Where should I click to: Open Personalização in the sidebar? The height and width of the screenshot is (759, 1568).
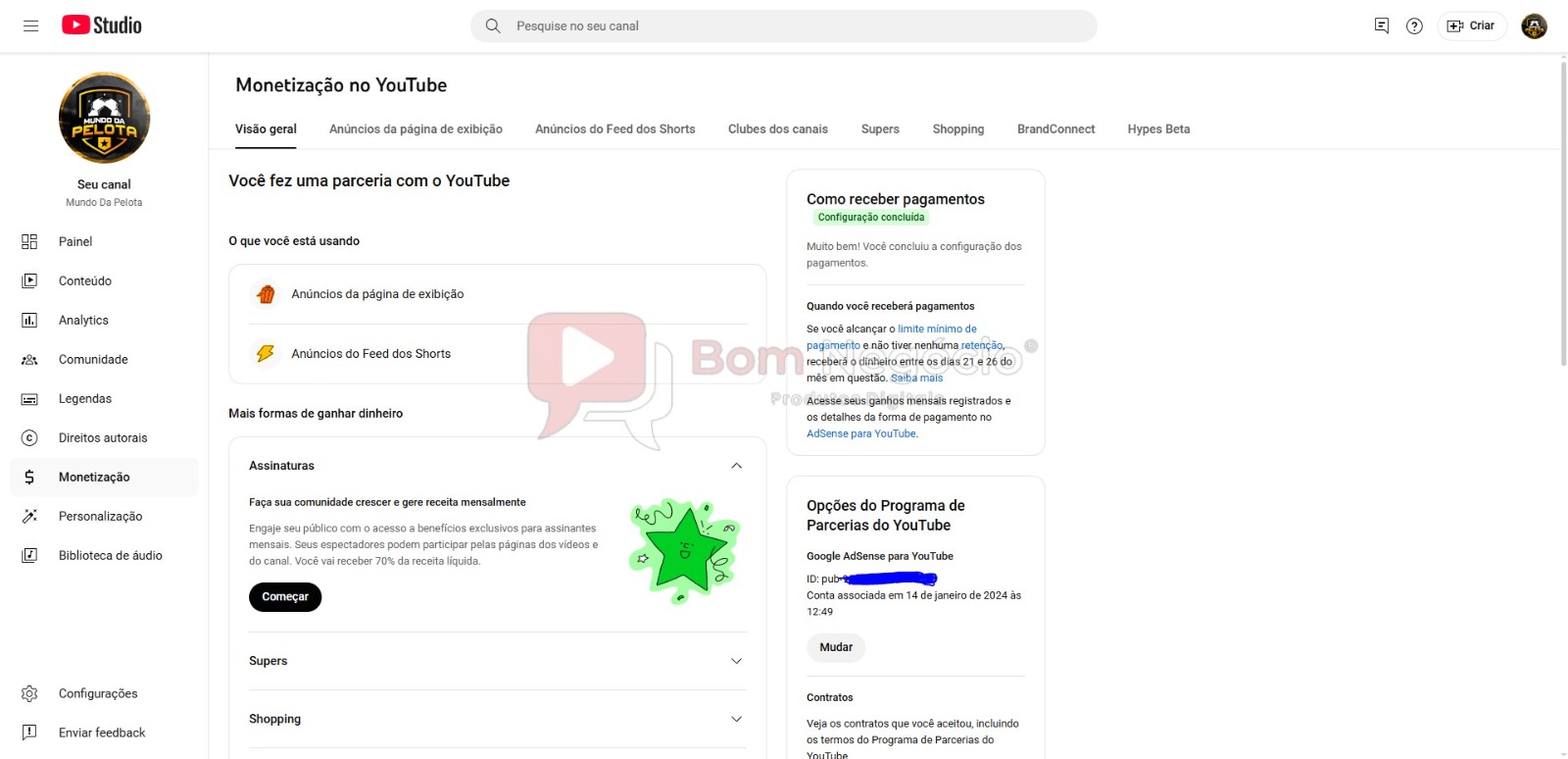point(104,516)
